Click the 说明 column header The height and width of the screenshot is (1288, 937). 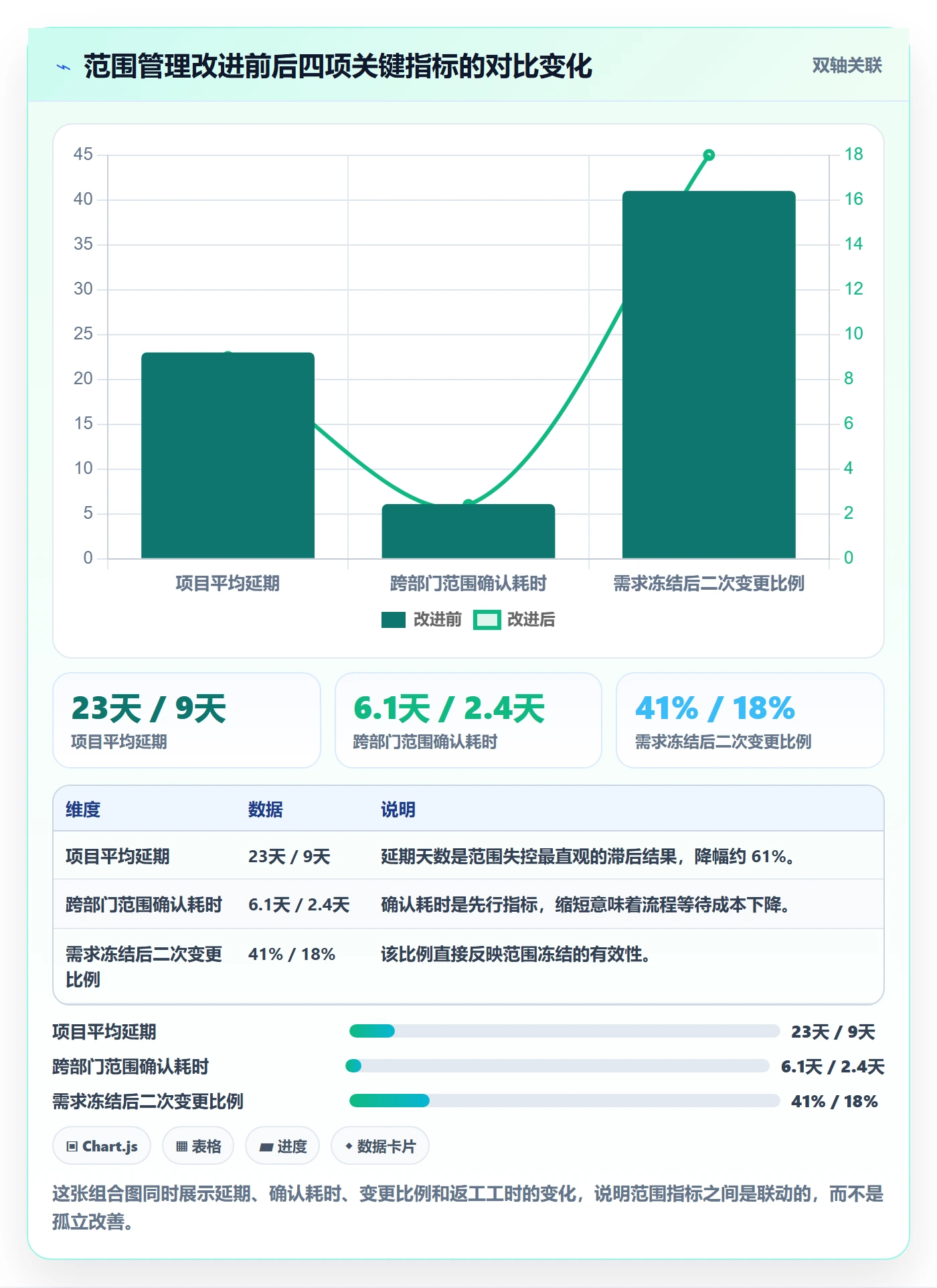[x=398, y=809]
